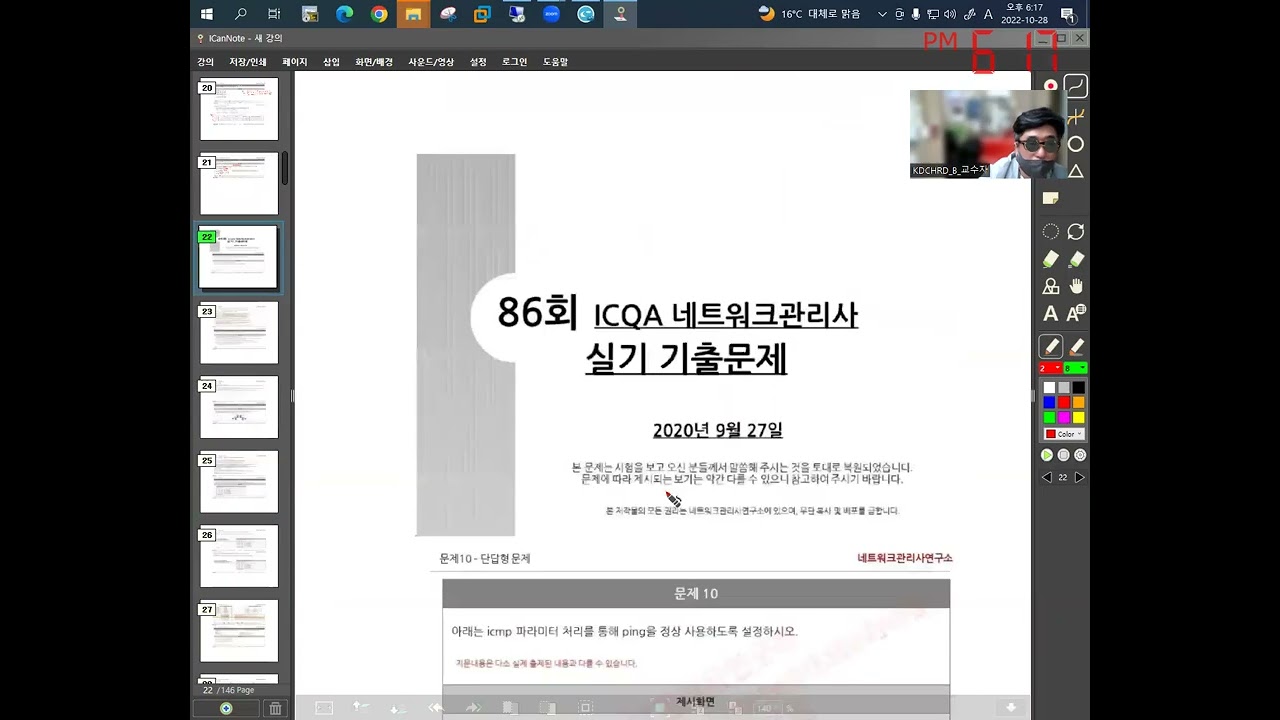1280x720 pixels.
Task: Pick the white color swatch
Action: click(1049, 388)
